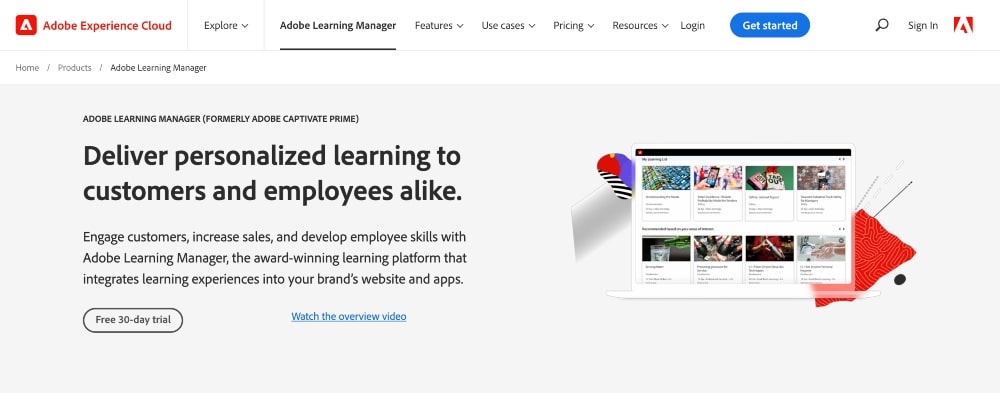The image size is (1000, 393).
Task: Start the Free 30-day trial
Action: 133,320
